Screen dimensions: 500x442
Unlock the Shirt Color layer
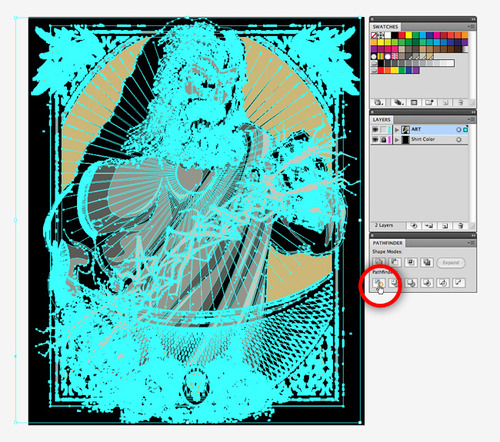(x=383, y=139)
